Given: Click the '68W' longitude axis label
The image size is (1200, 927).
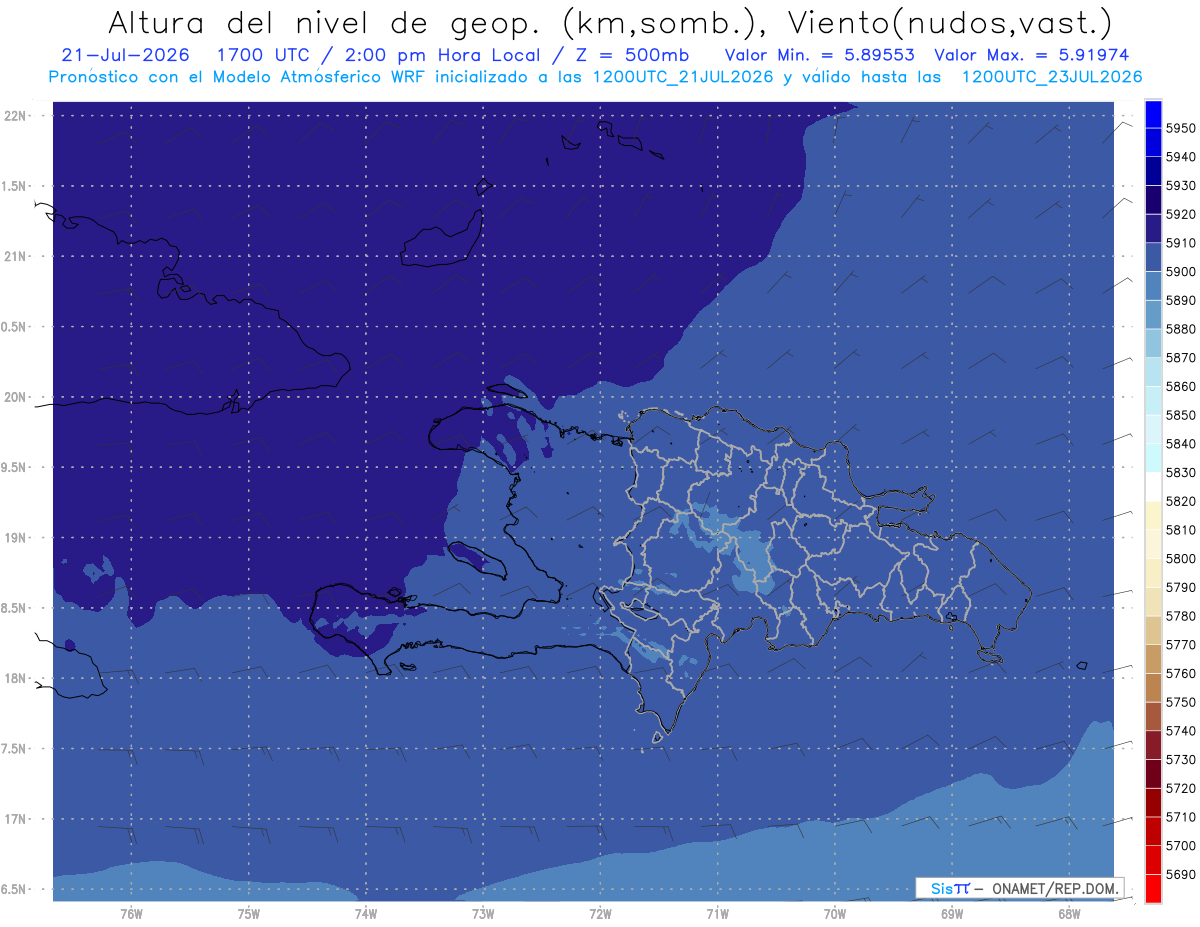Looking at the screenshot, I should [1069, 913].
